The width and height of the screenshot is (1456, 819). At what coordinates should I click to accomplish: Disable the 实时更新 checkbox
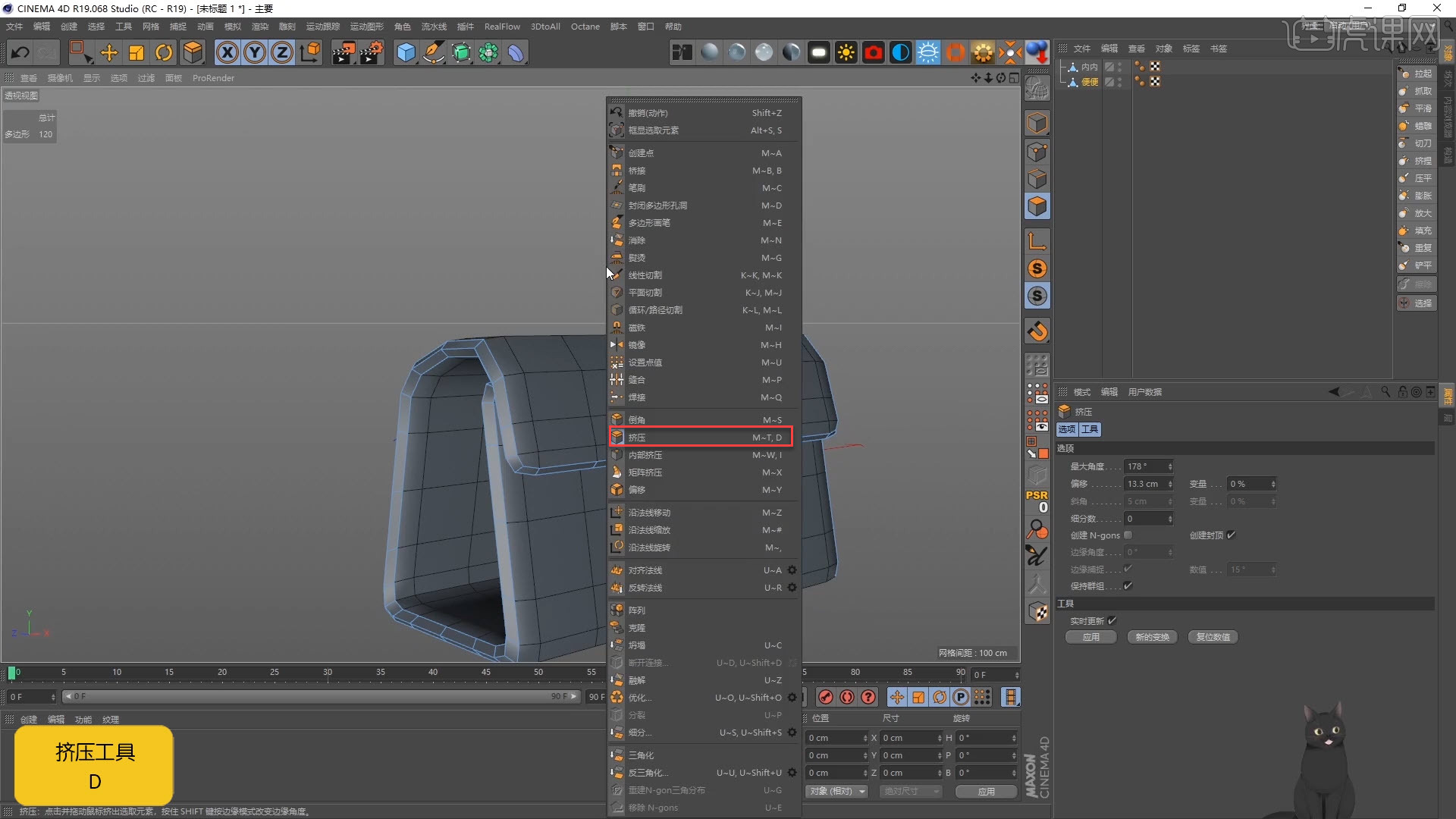pyautogui.click(x=1112, y=620)
